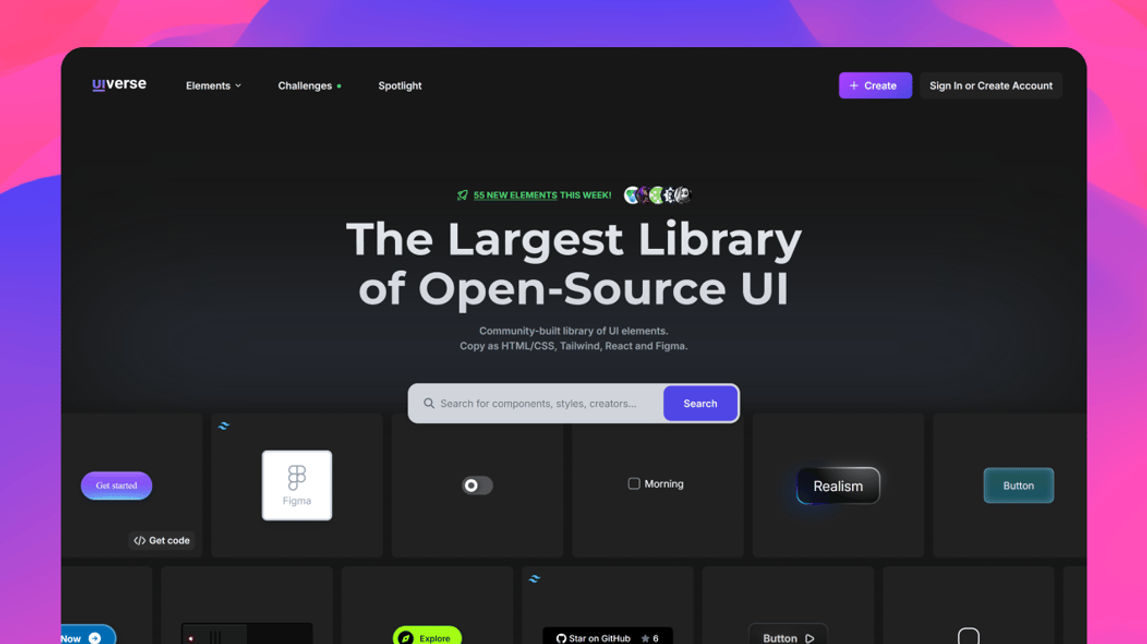Open the uiverse logo home link

coord(119,84)
